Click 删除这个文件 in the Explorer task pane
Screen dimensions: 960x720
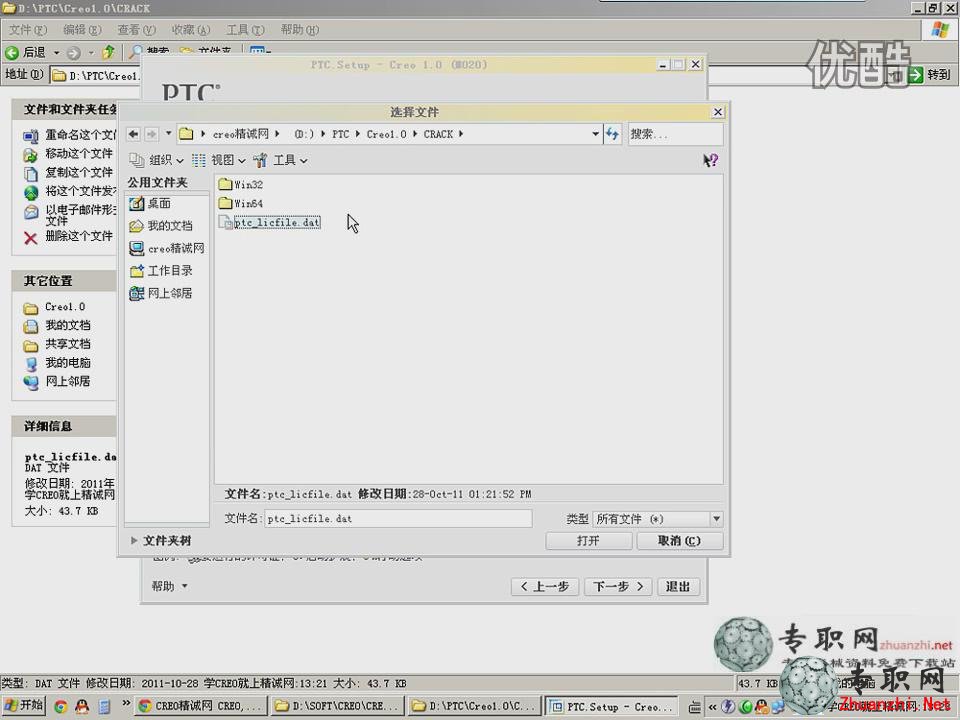pos(69,236)
